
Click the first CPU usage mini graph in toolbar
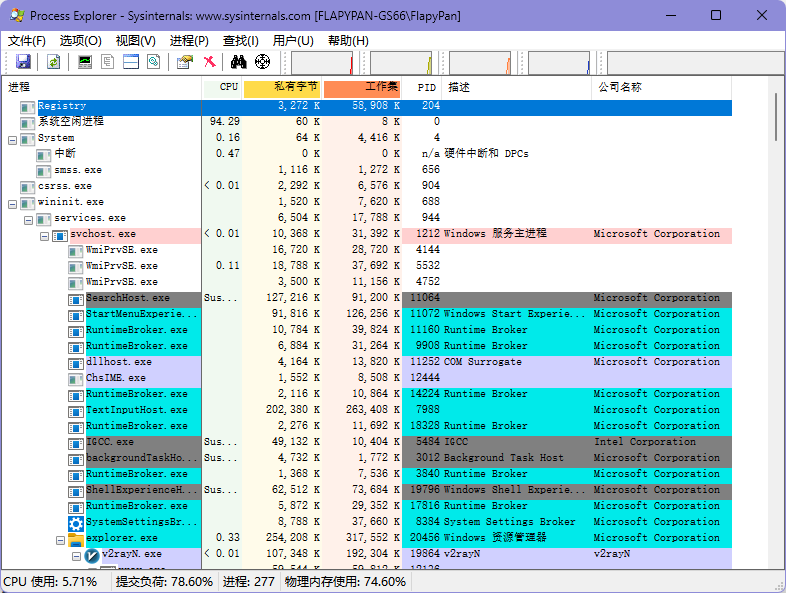click(x=320, y=63)
